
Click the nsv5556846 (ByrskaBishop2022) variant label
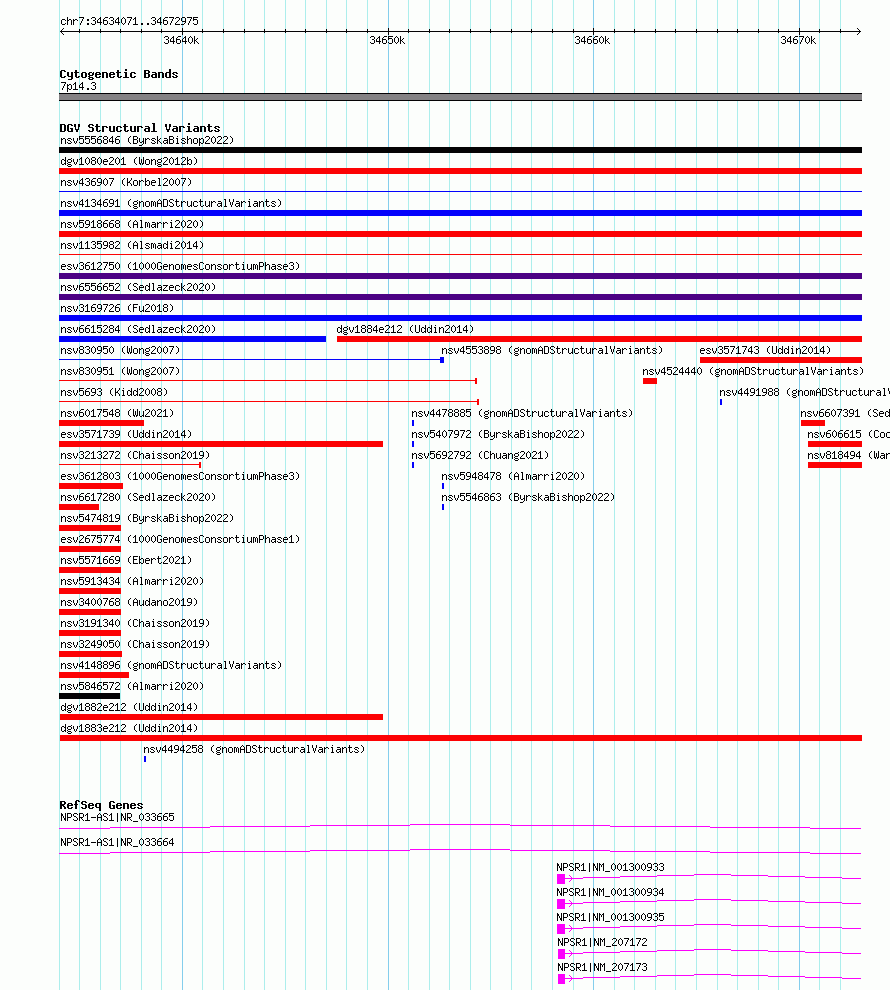click(147, 140)
